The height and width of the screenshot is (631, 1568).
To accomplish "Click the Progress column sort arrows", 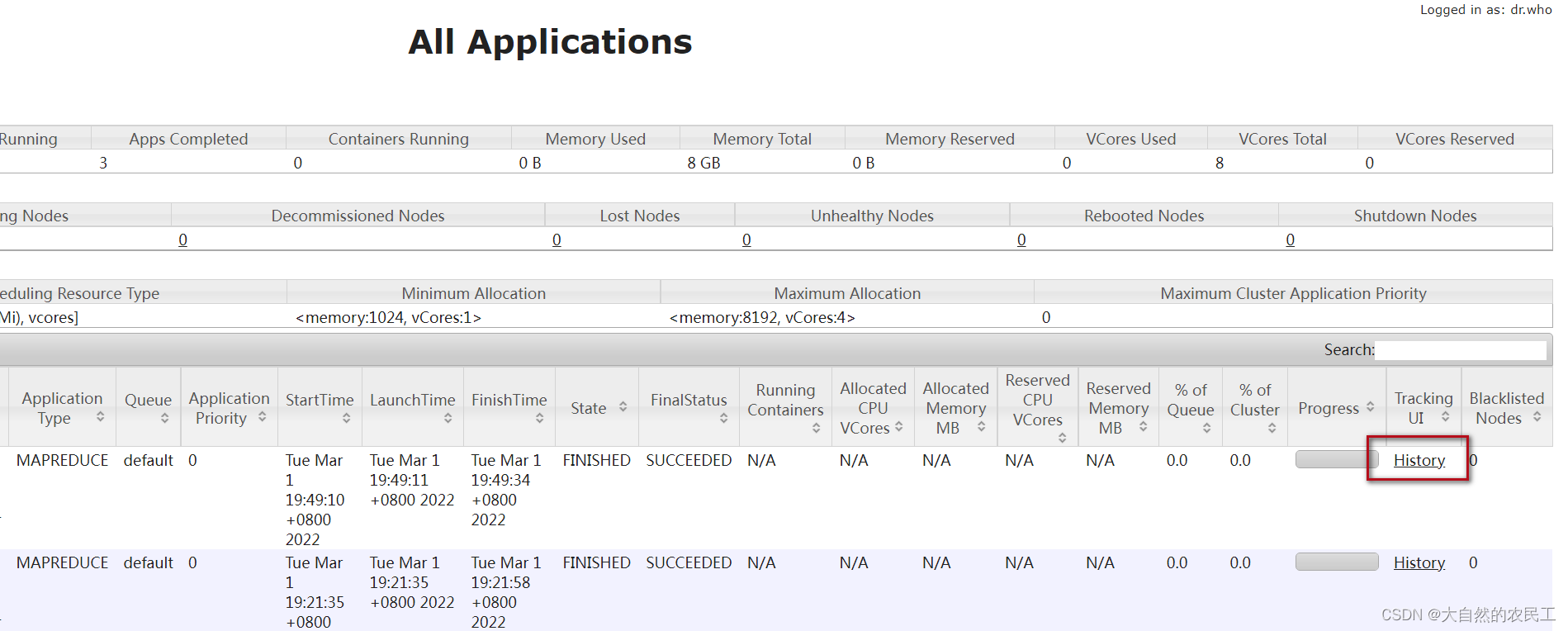I will 1371,407.
